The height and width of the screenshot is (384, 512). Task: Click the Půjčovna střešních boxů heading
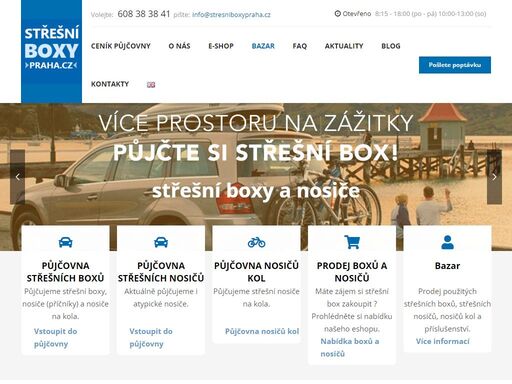point(65,272)
